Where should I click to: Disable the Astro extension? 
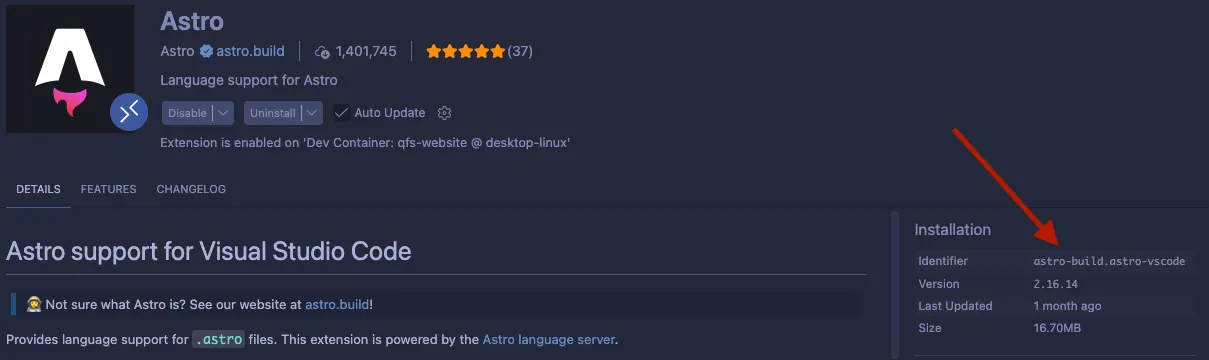[x=187, y=113]
